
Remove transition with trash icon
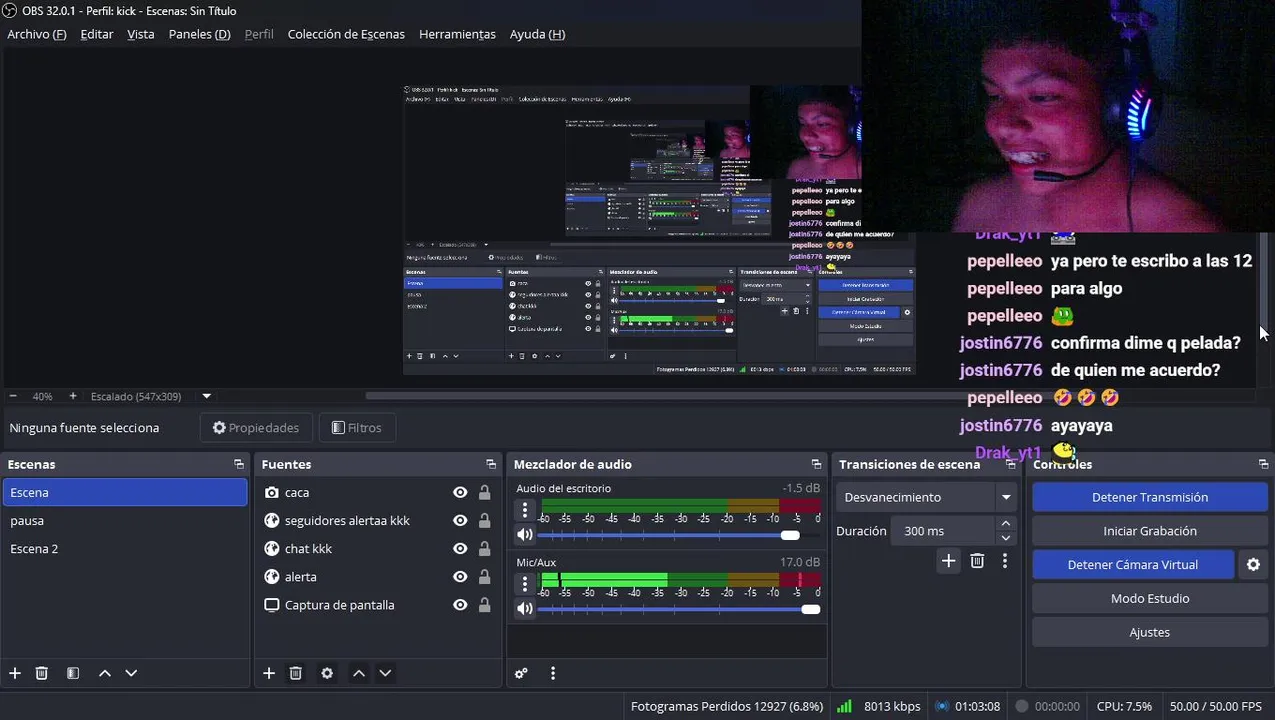(978, 561)
